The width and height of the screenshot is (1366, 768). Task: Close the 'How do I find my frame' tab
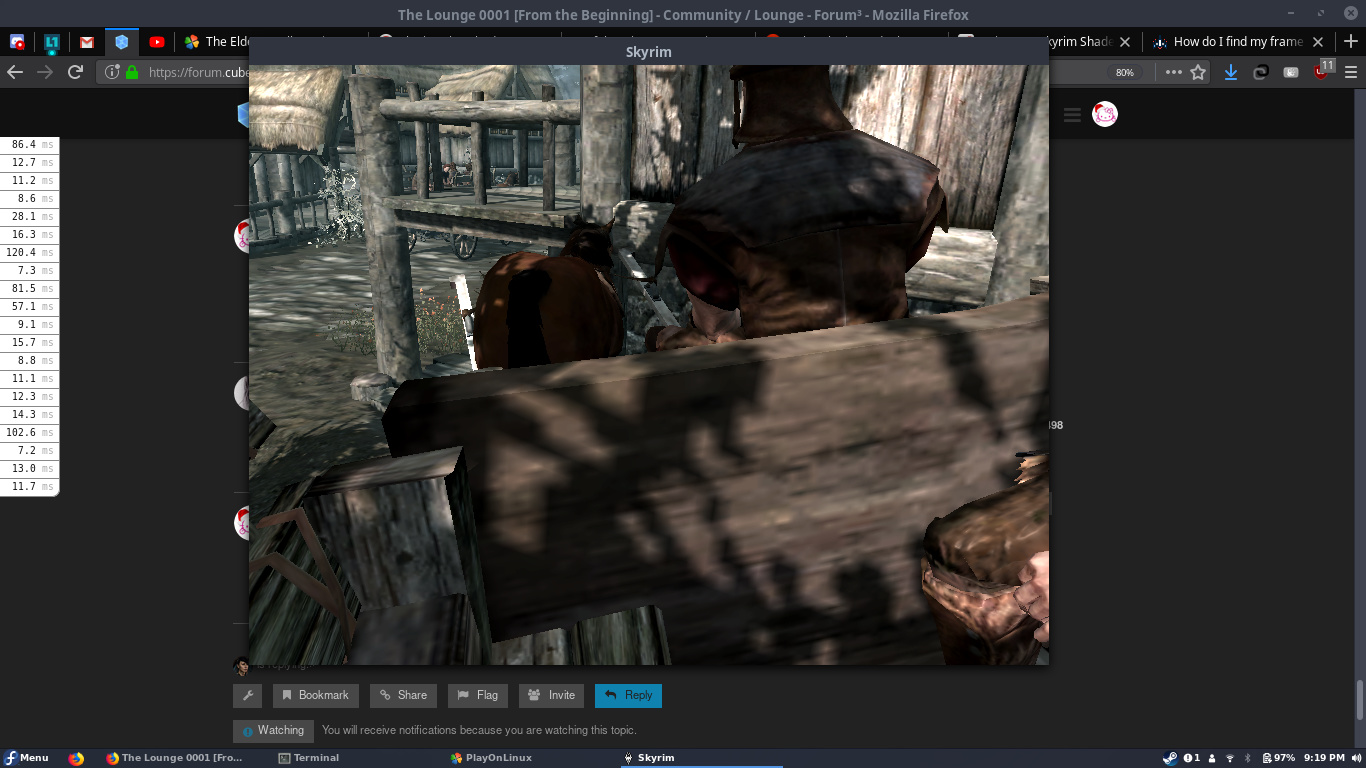pyautogui.click(x=1318, y=42)
